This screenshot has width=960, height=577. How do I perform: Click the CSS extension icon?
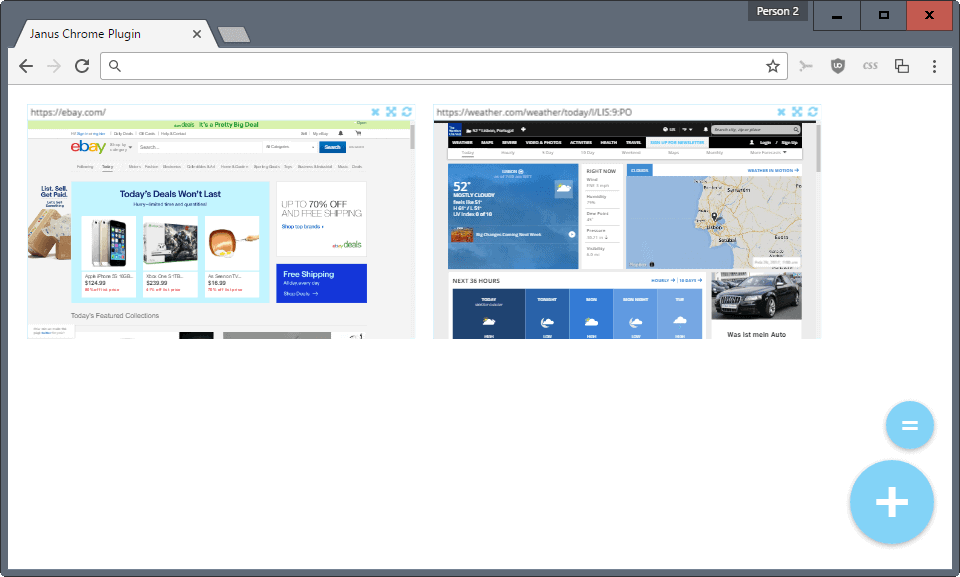[870, 66]
